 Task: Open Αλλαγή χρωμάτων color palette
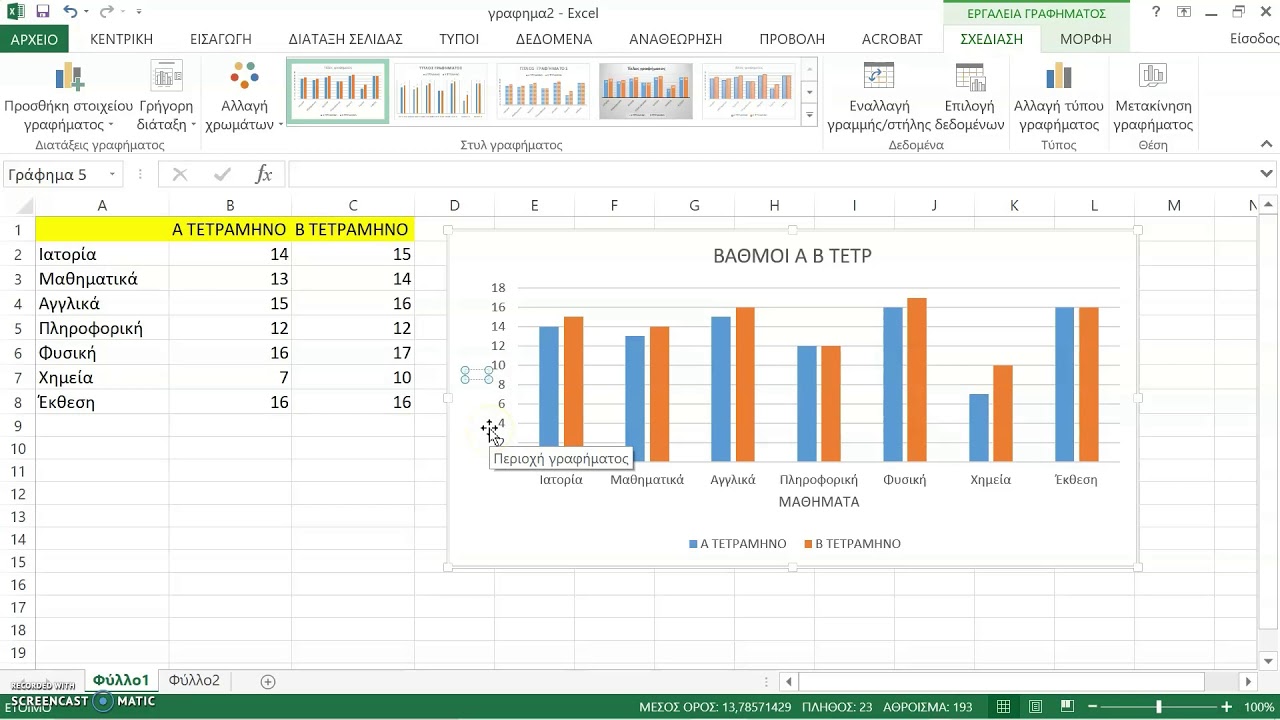click(x=244, y=77)
